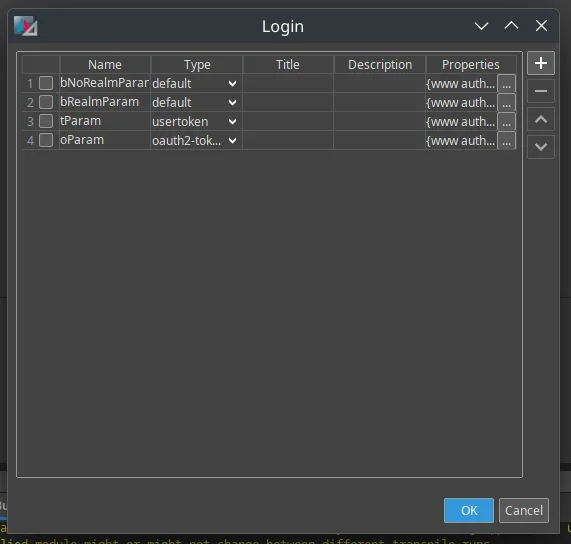Check the checkbox for row 1 bNoRealmParam
The height and width of the screenshot is (544, 571).
tap(46, 83)
